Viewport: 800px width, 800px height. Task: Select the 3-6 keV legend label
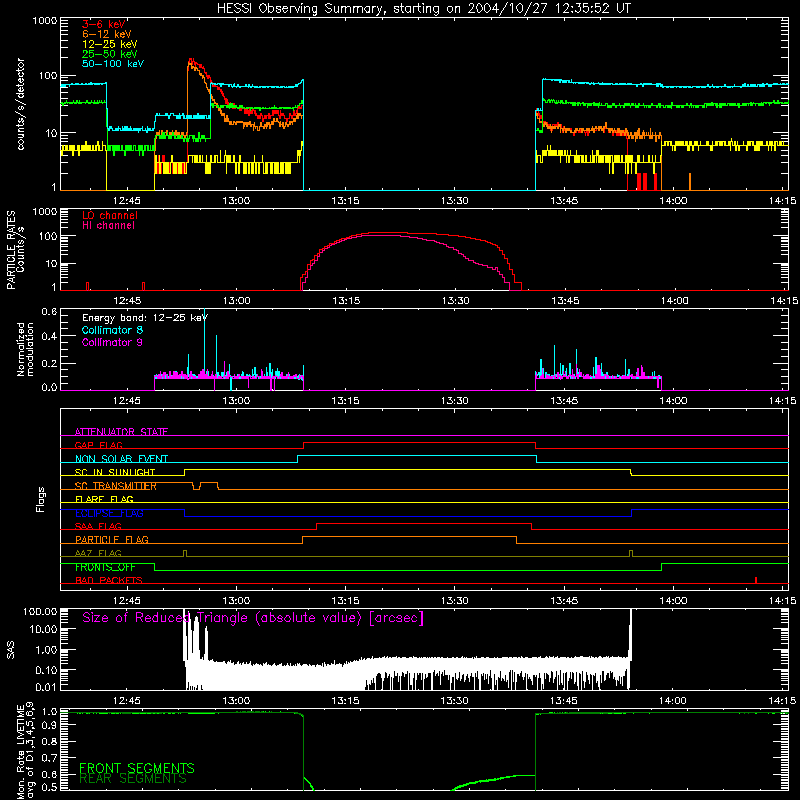pyautogui.click(x=104, y=24)
